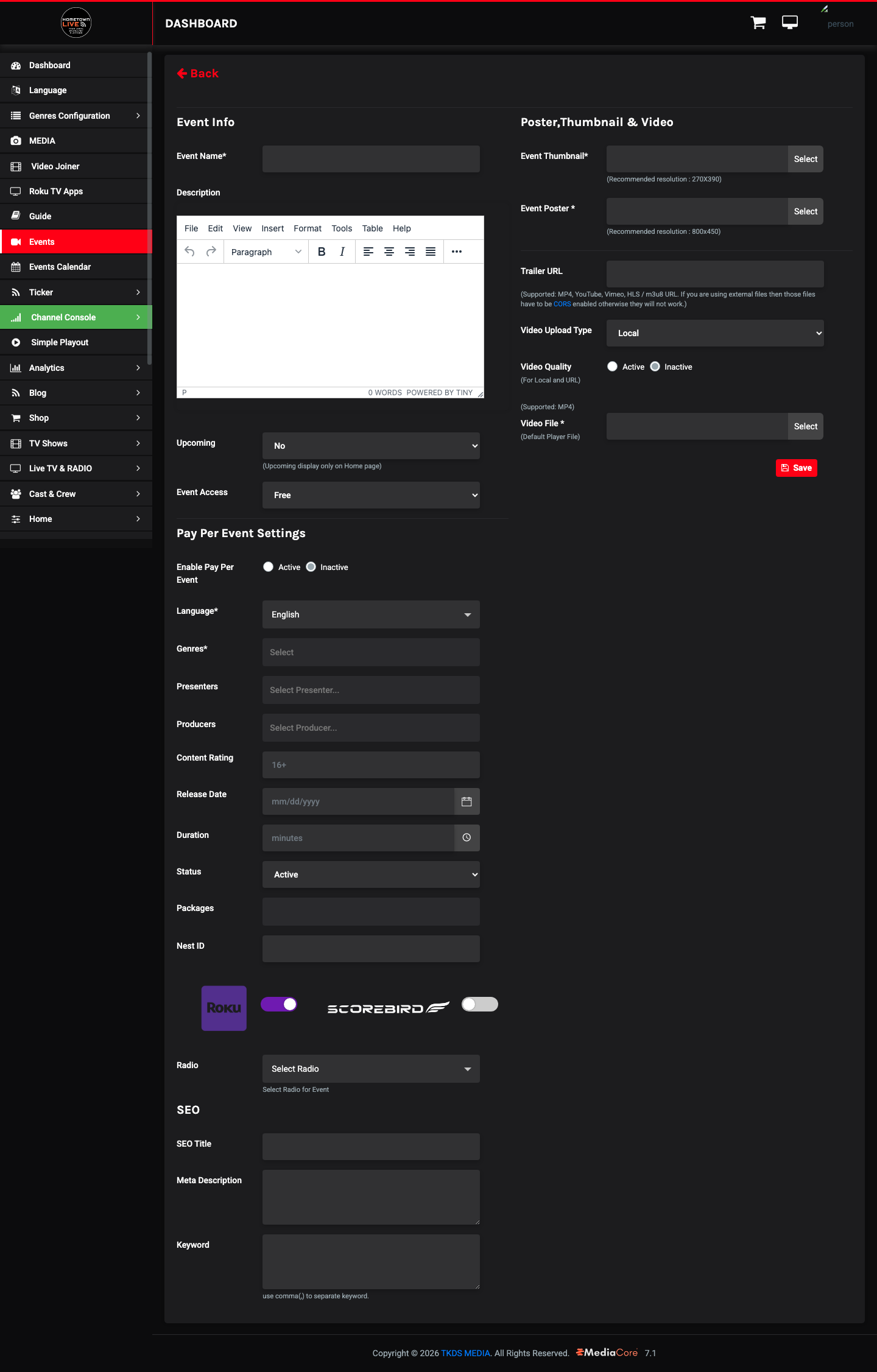Toggle bold formatting in editor
The width and height of the screenshot is (877, 1372).
322,252
